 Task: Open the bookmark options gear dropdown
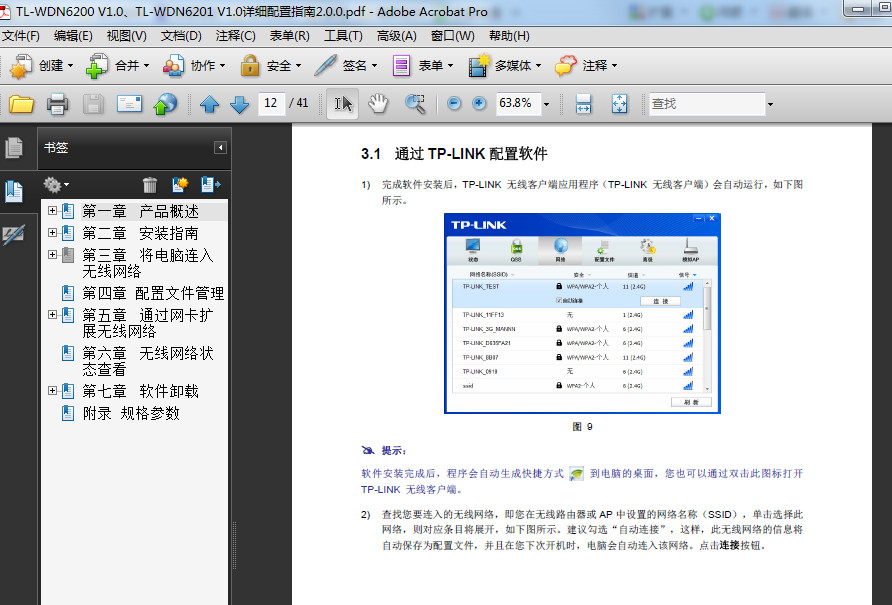tap(57, 184)
